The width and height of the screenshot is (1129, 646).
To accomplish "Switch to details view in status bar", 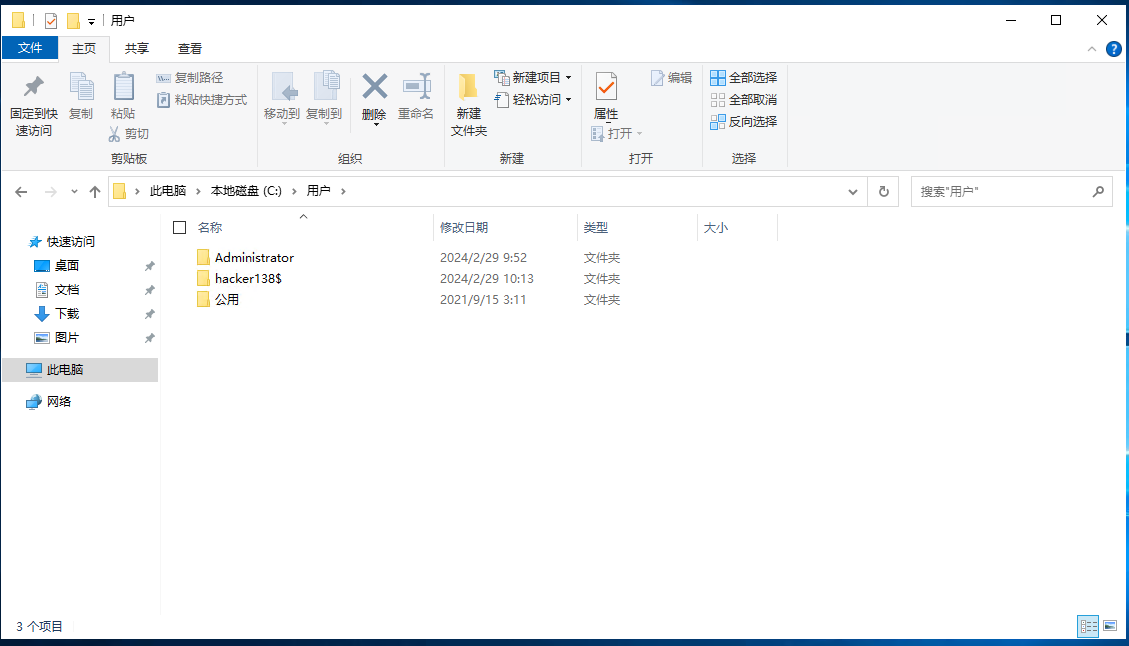I will [x=1088, y=626].
